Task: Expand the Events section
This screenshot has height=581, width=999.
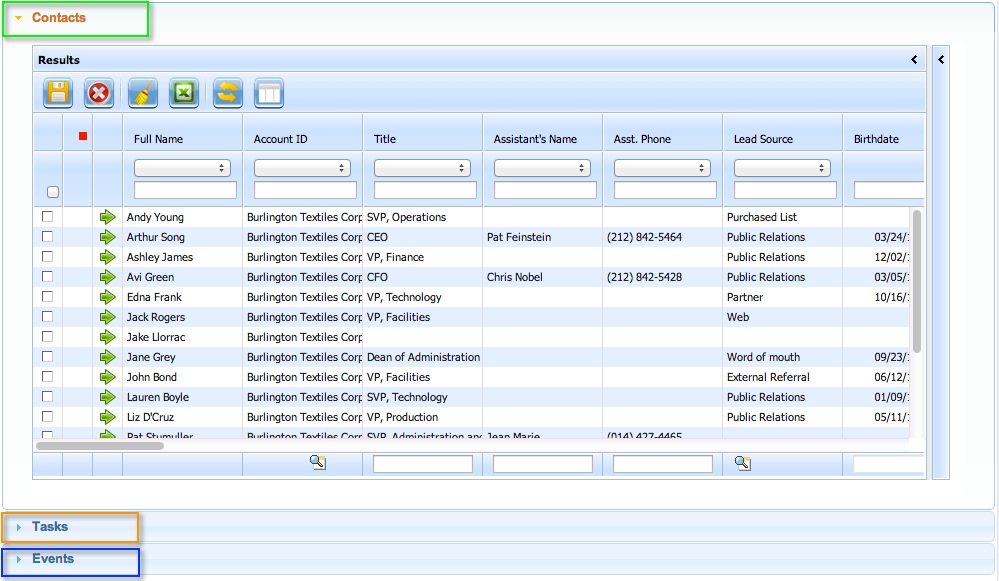Action: pos(52,559)
